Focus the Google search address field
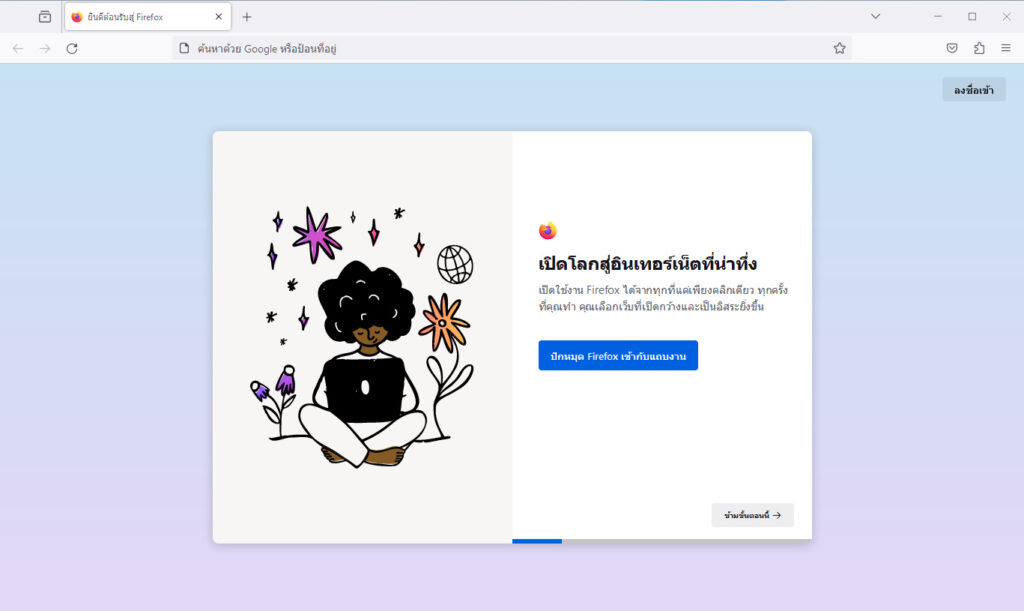The width and height of the screenshot is (1024, 611). 512,48
